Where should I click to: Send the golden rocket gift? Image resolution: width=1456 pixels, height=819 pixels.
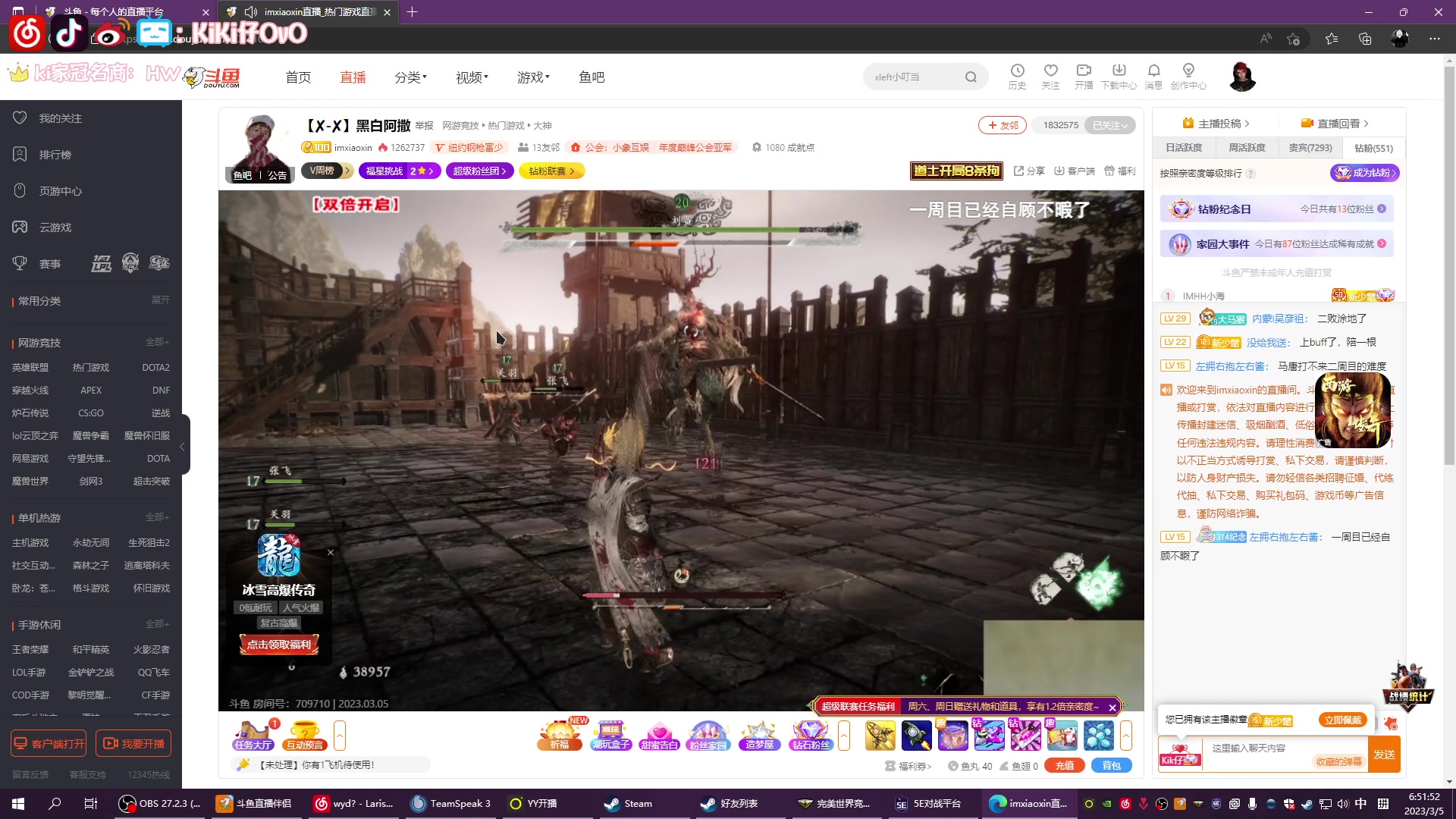pyautogui.click(x=880, y=736)
